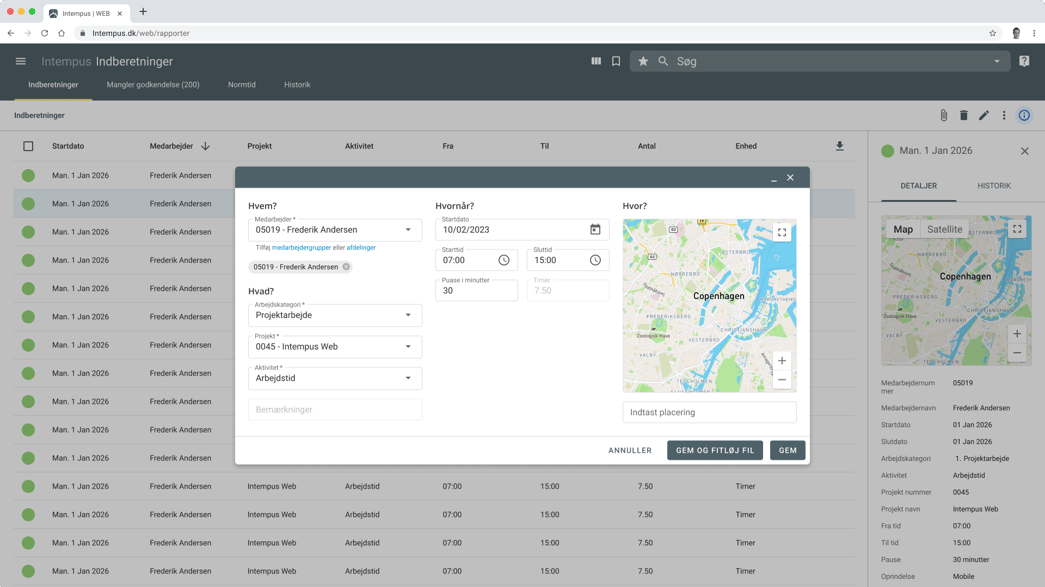Click the GEM button to save
The height and width of the screenshot is (587, 1045).
coord(787,450)
